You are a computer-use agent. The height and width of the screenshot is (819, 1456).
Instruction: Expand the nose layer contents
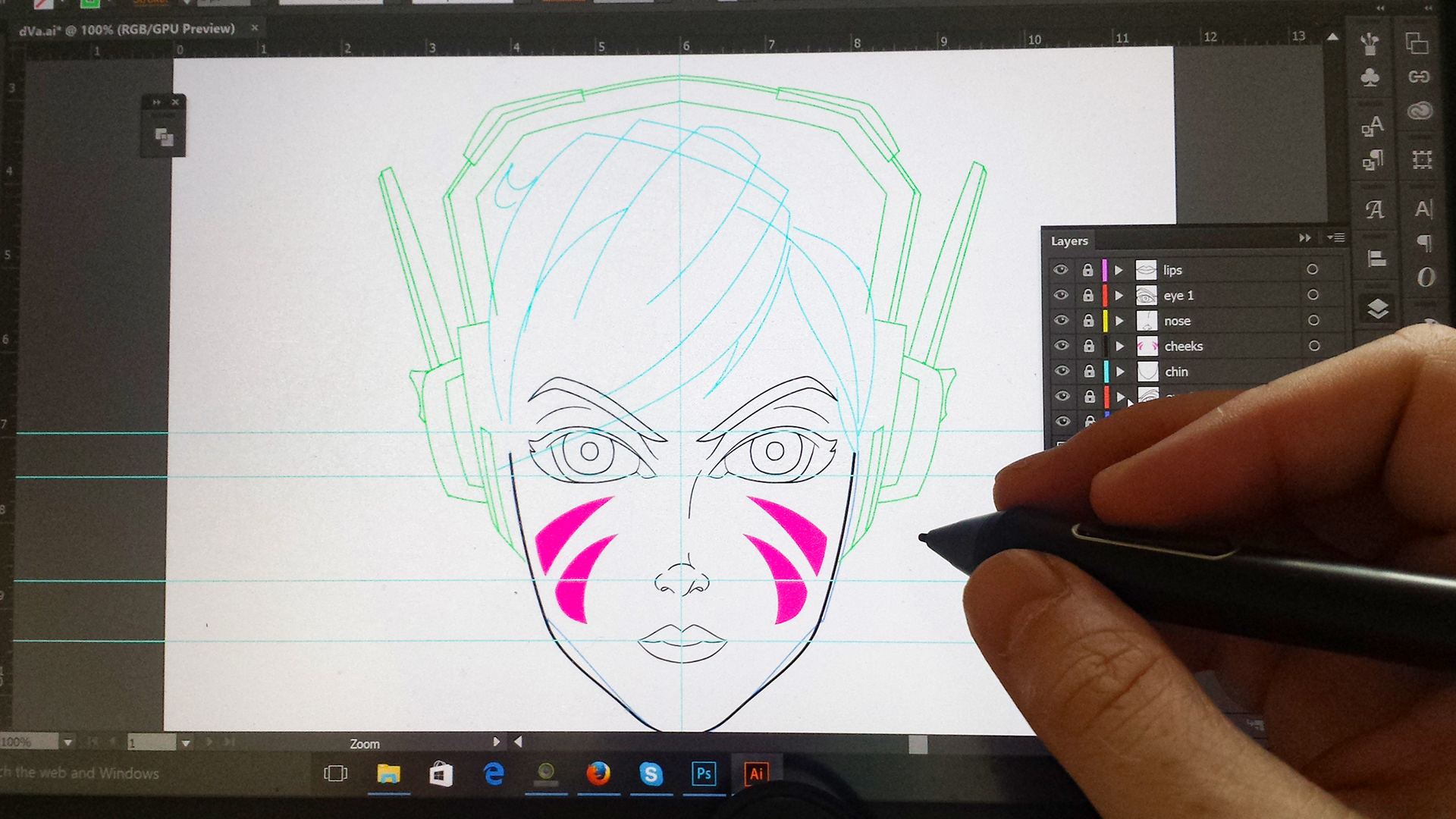(x=1119, y=321)
